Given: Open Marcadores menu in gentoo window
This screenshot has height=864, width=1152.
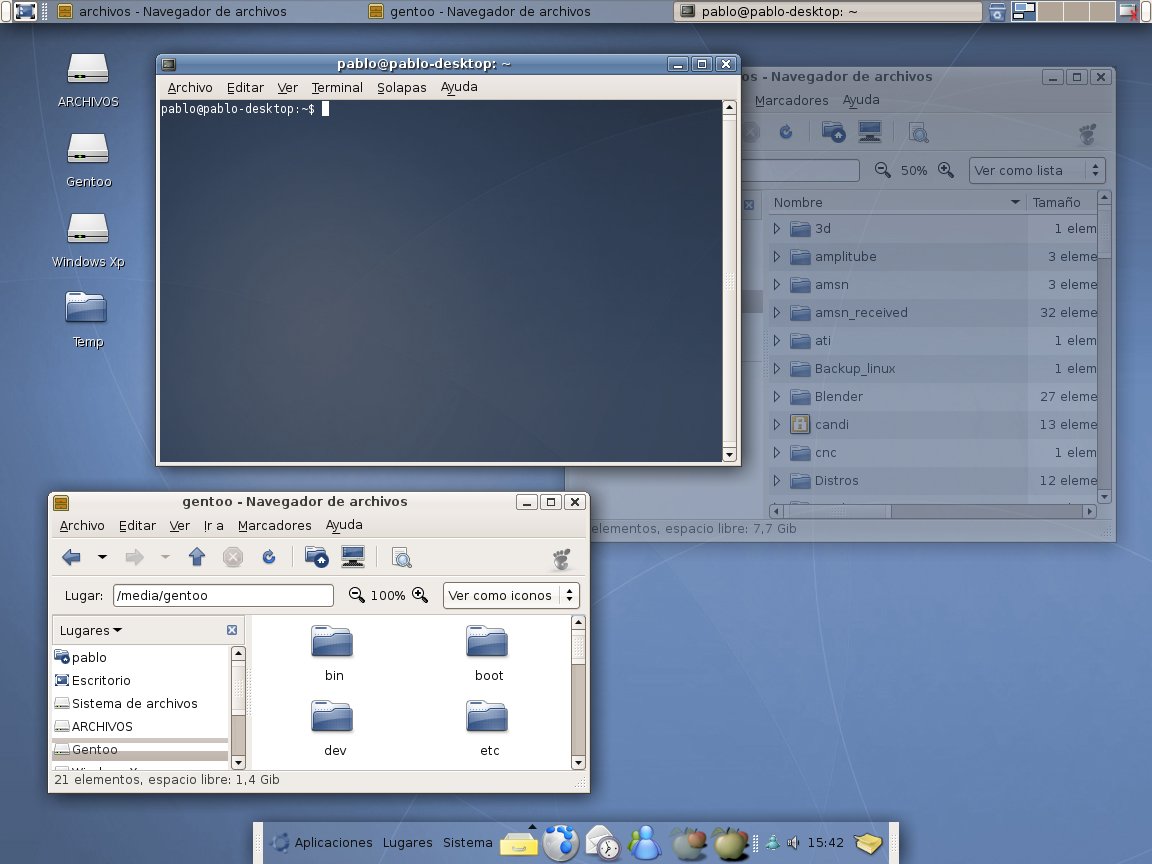Looking at the screenshot, I should pos(275,525).
